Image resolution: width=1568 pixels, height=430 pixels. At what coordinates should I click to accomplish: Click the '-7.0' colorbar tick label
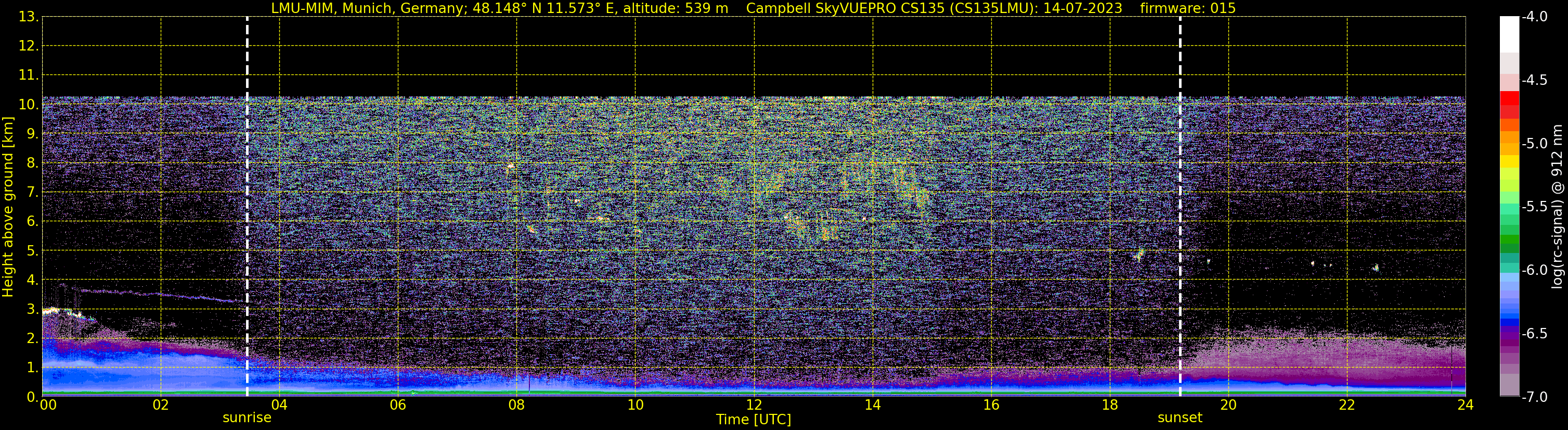1535,397
